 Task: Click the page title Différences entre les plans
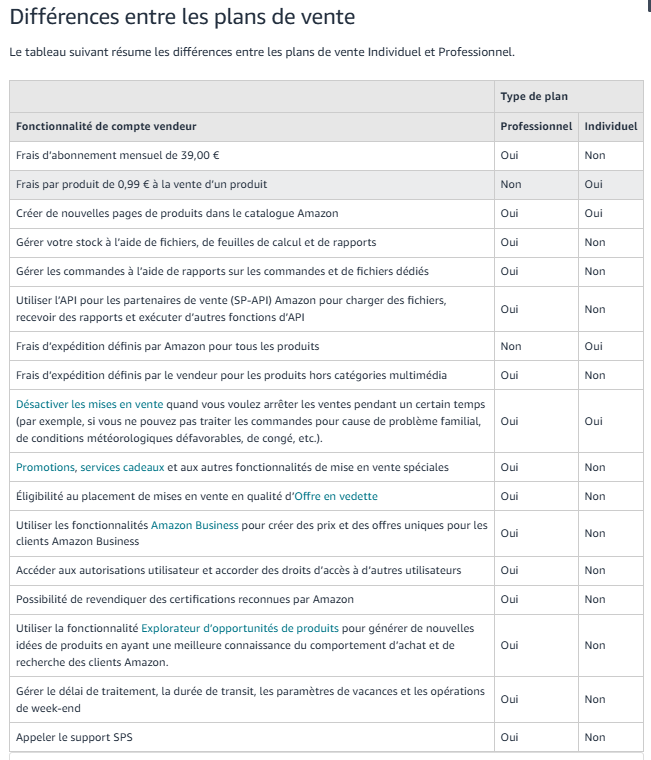click(182, 17)
